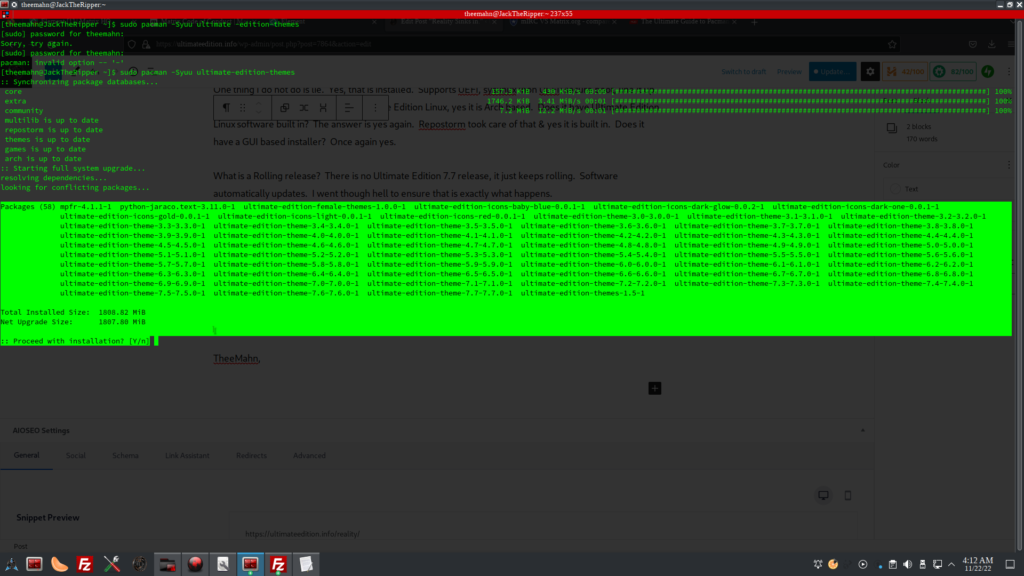Switch to the active terminal task in panel

click(250, 564)
